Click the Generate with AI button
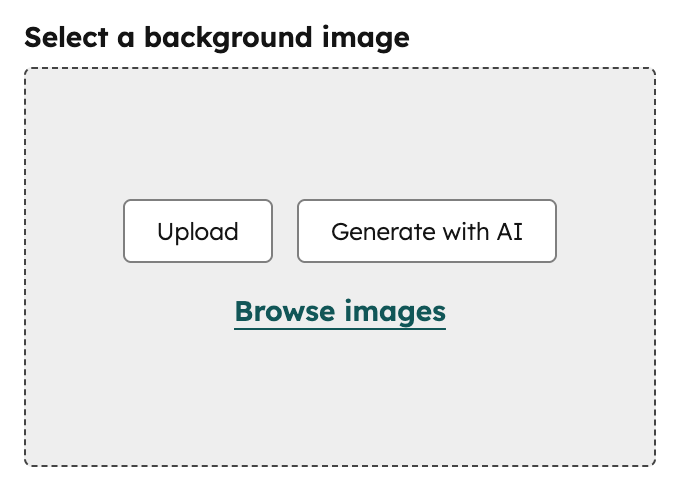This screenshot has width=700, height=500. pyautogui.click(x=427, y=232)
